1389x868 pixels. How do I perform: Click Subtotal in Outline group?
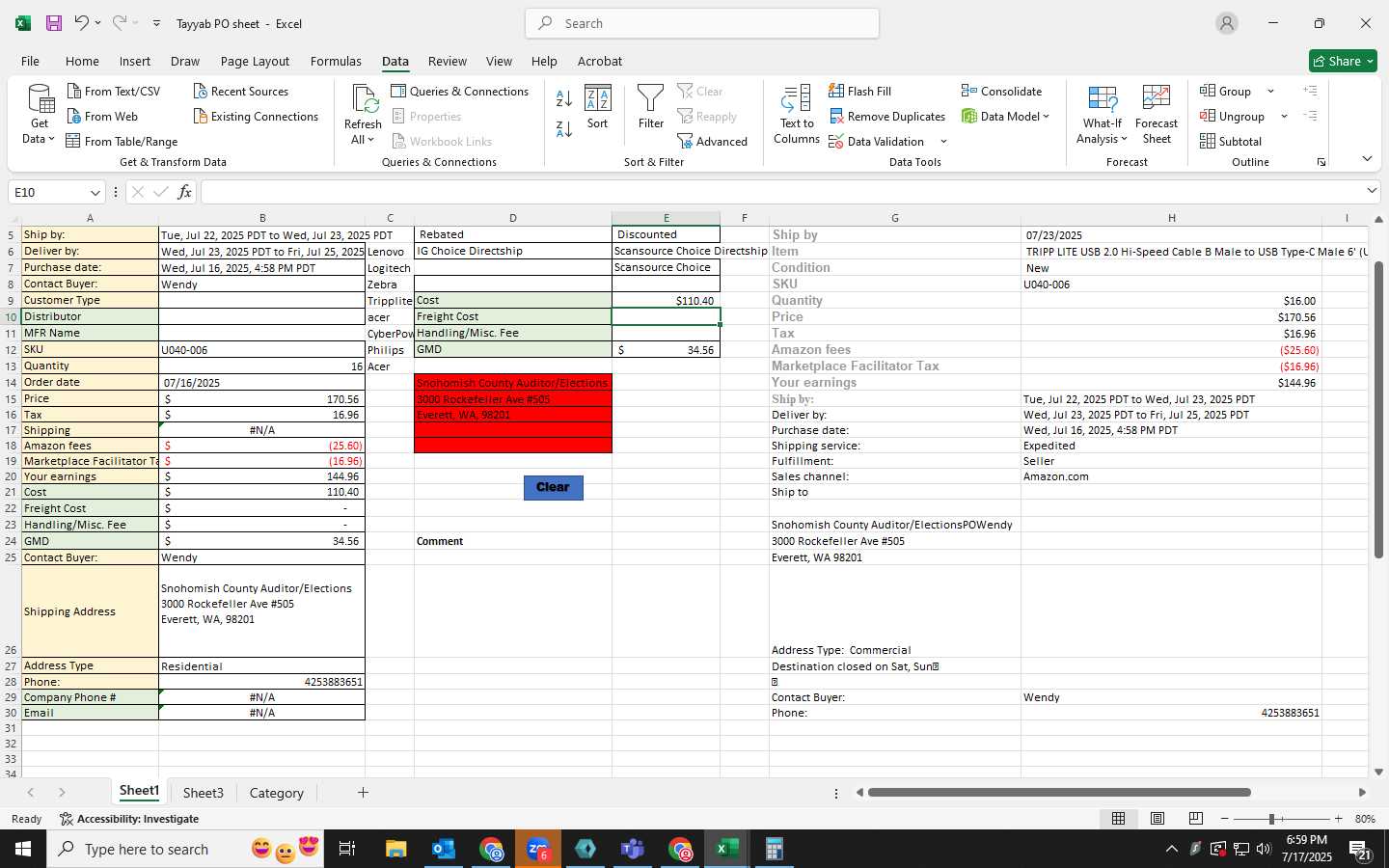(x=1231, y=141)
